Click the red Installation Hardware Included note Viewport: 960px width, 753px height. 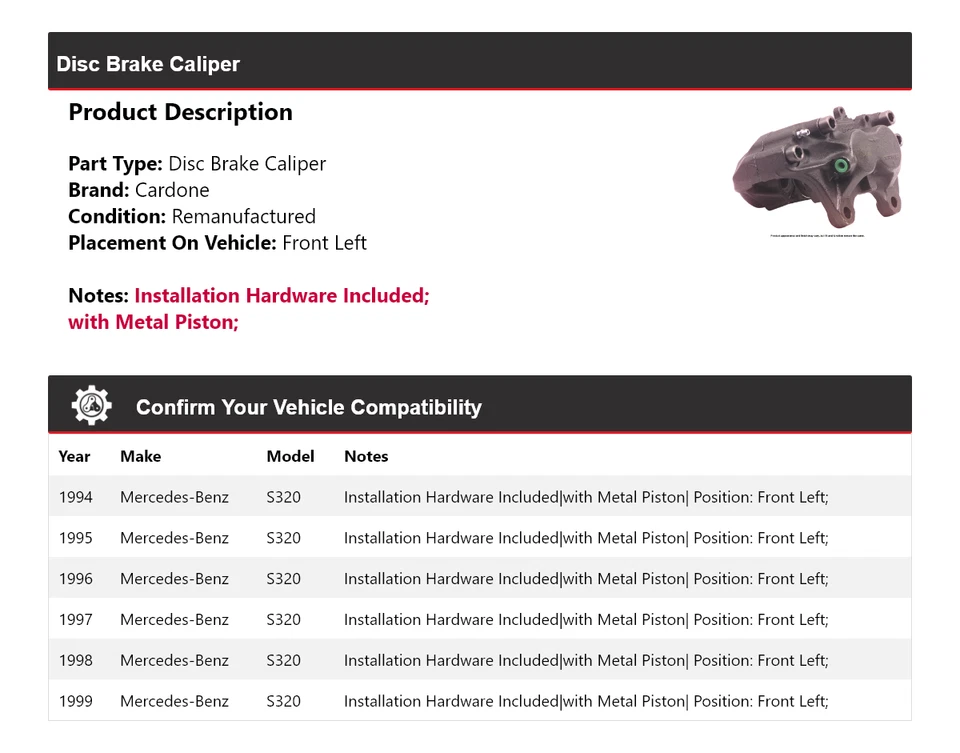point(281,296)
